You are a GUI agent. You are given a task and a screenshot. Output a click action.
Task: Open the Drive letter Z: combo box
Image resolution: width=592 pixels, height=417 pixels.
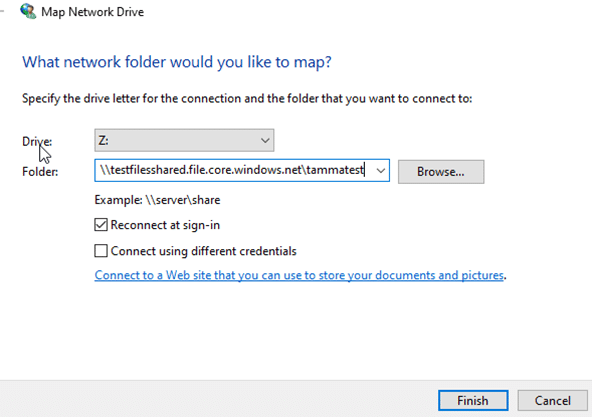(184, 141)
